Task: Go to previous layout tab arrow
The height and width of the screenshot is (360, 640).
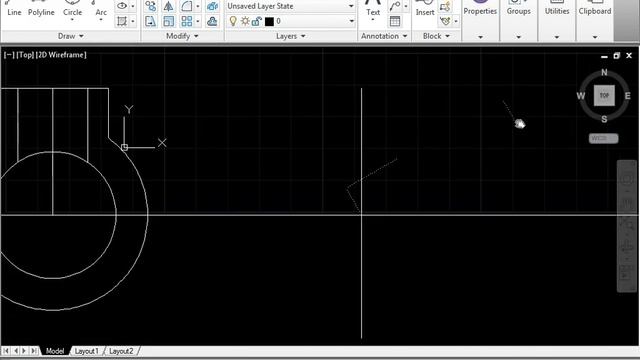Action: click(x=16, y=351)
